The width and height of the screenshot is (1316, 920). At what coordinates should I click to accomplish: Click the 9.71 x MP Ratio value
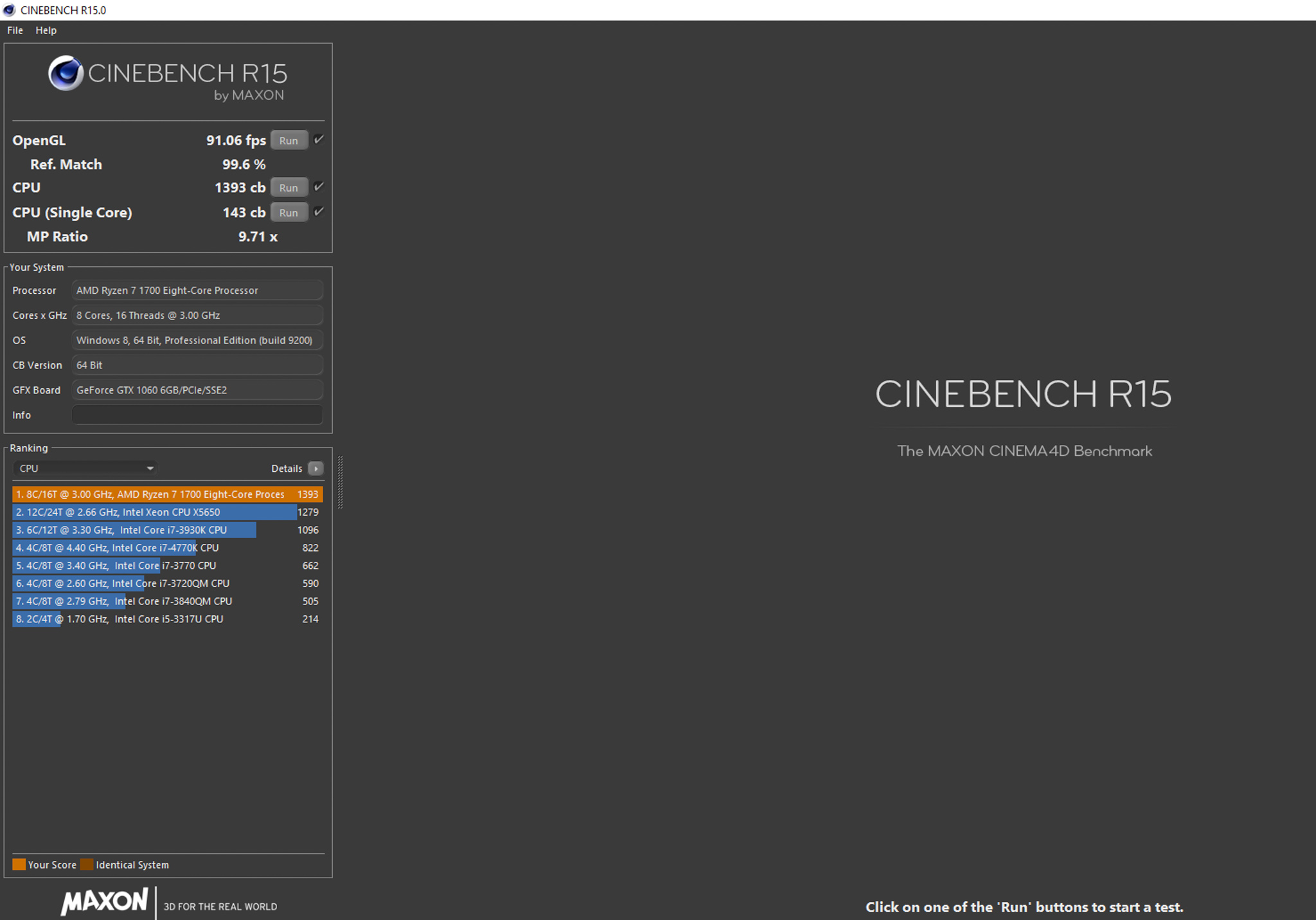pos(258,237)
